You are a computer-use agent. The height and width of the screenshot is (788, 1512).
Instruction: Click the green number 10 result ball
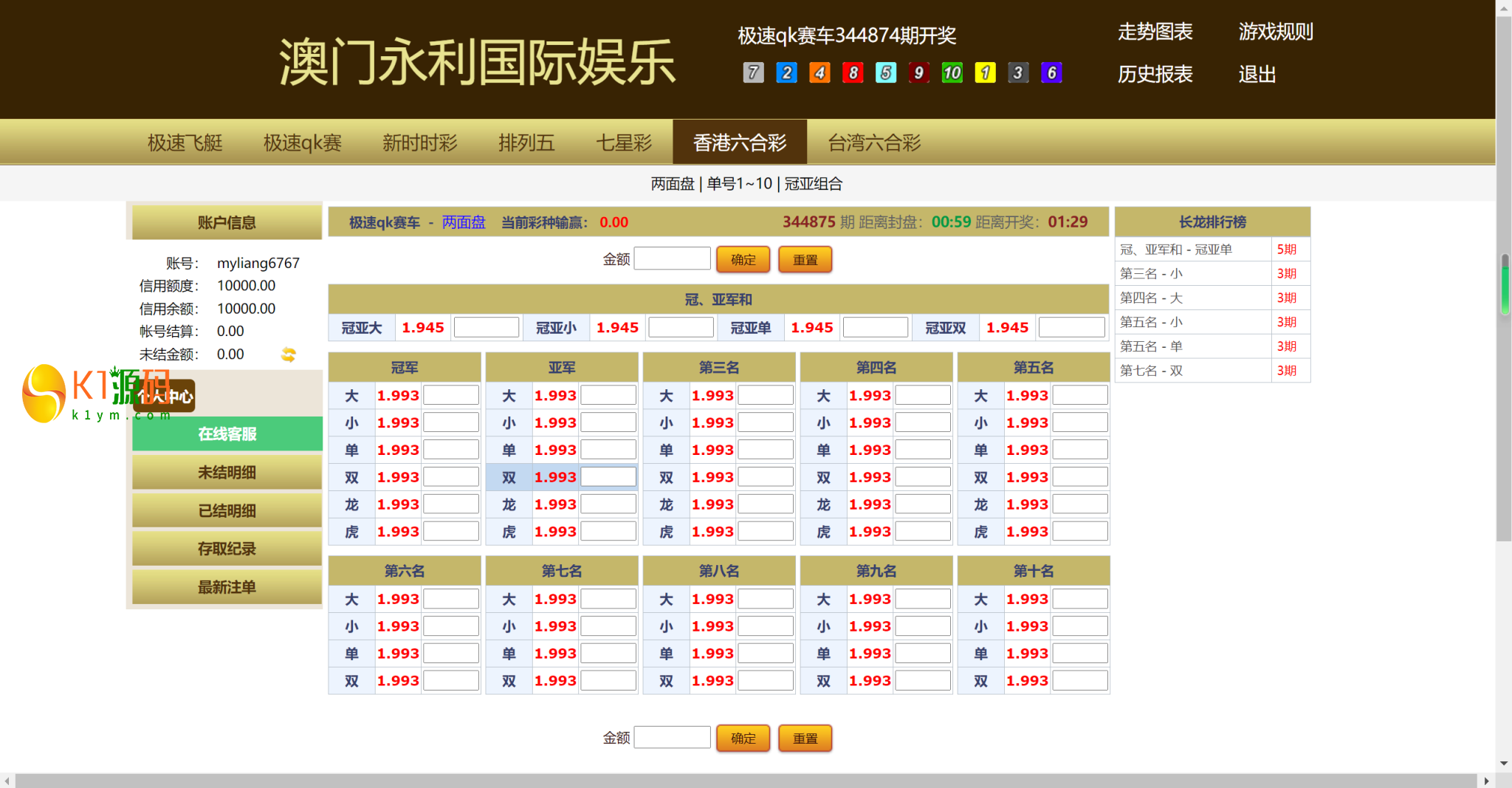coord(952,72)
